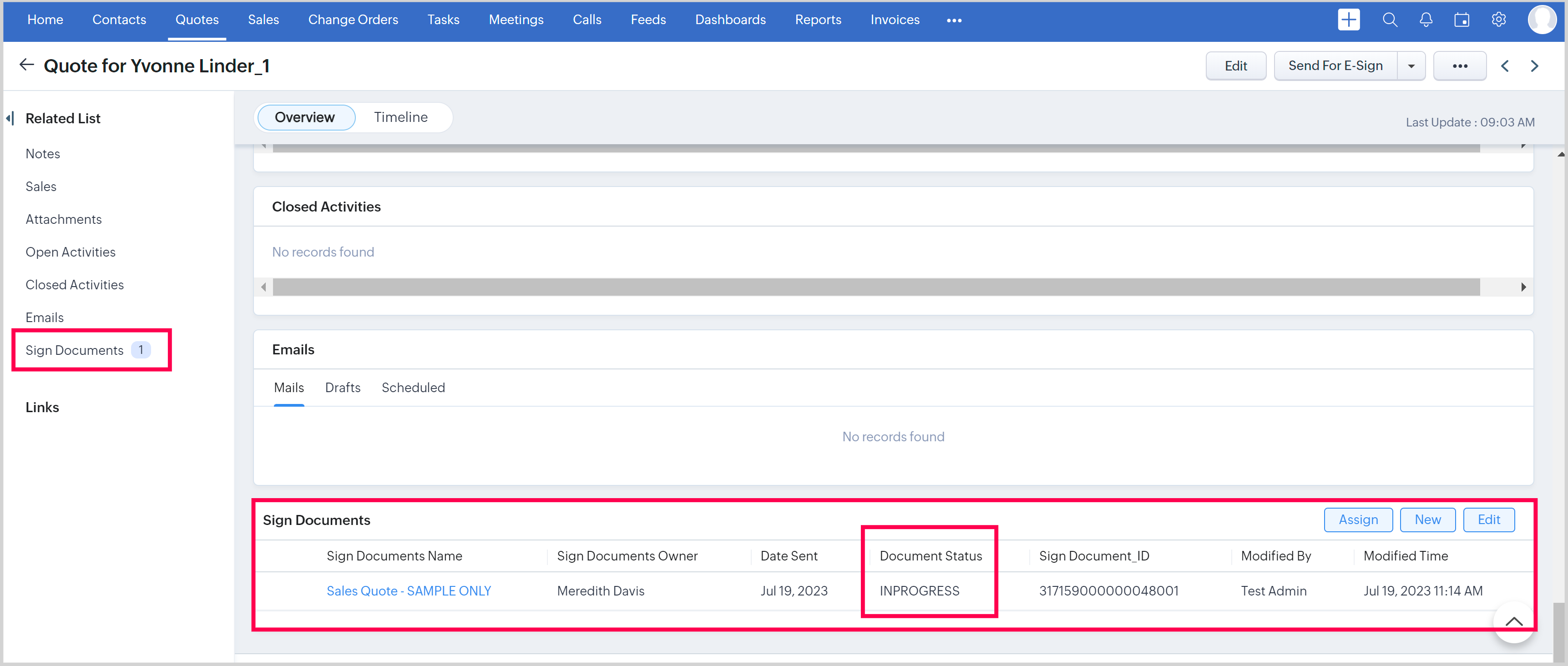Switch to the Timeline view toggle
Viewport: 1568px width, 666px height.
coord(400,117)
